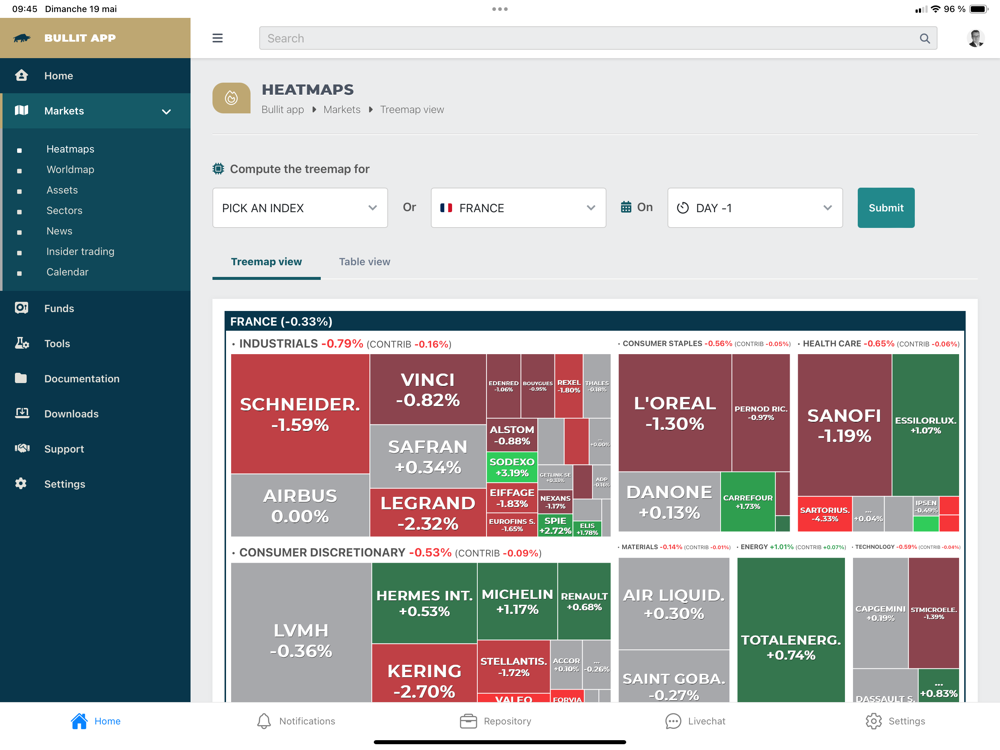The image size is (1000, 750).
Task: Click the Support handshake icon
Action: (x=22, y=448)
